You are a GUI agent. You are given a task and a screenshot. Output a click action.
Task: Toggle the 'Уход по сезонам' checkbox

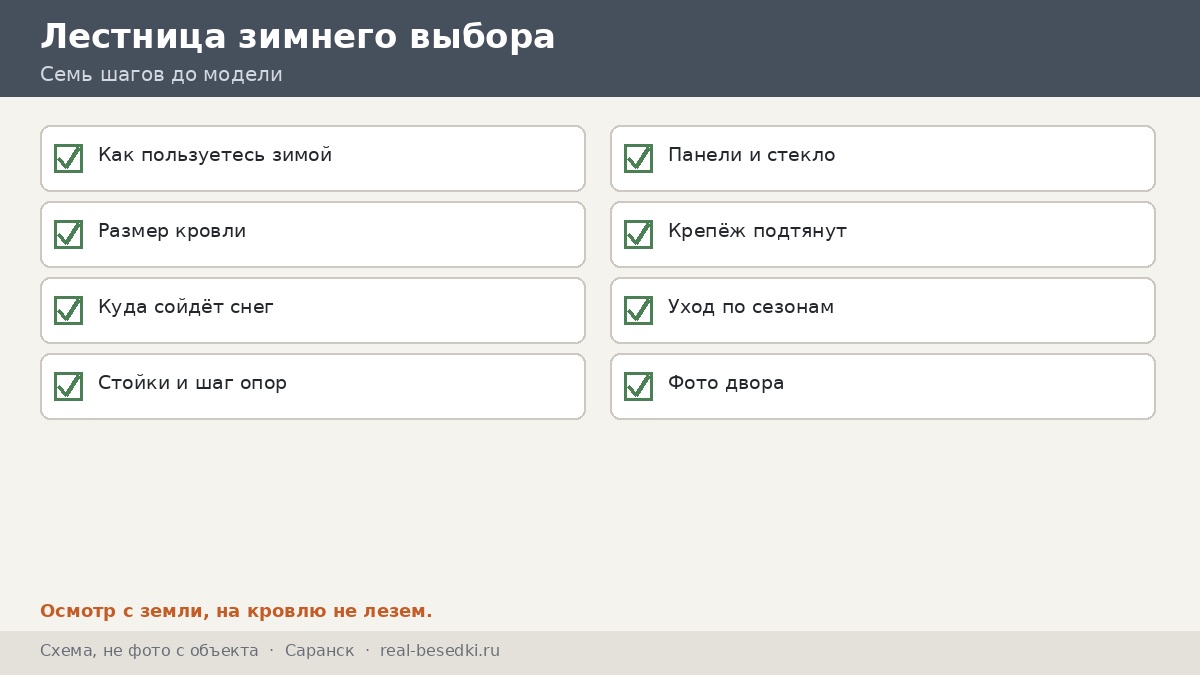coord(638,310)
